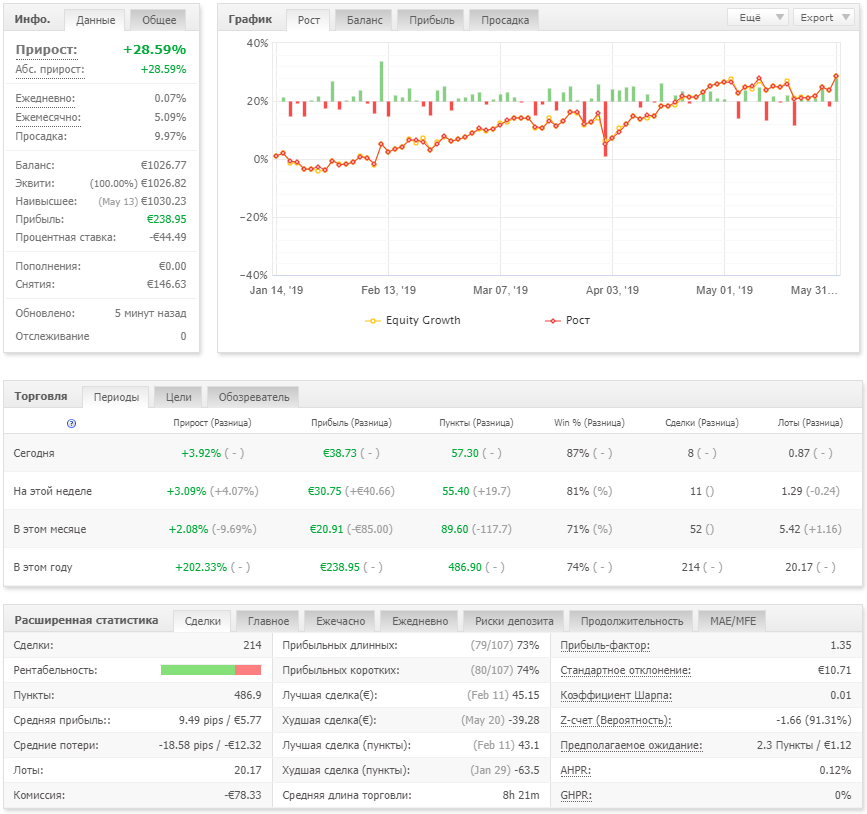The height and width of the screenshot is (814, 867).
Task: Click the Коэффициент Шарпа label
Action: 616,695
